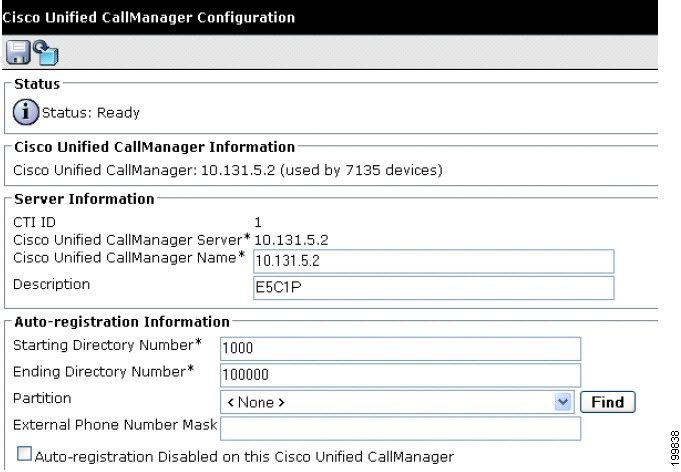Click the Find button beside Partition

(608, 402)
